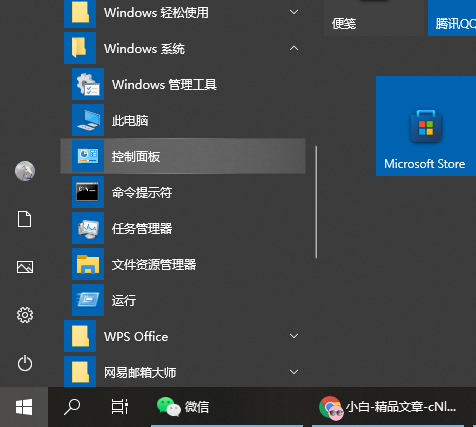Open Documents from Start sidebar

coord(25,219)
